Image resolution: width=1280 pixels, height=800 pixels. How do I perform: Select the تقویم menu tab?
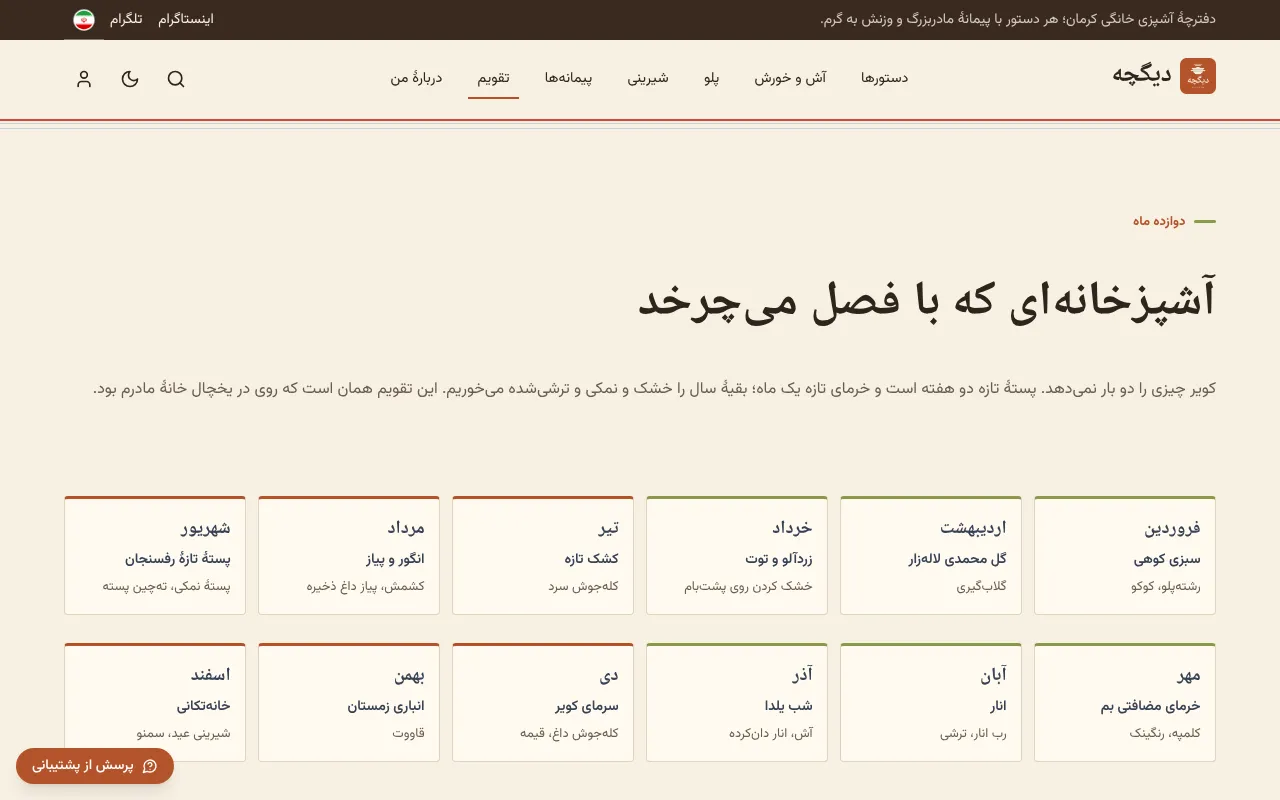pyautogui.click(x=493, y=78)
